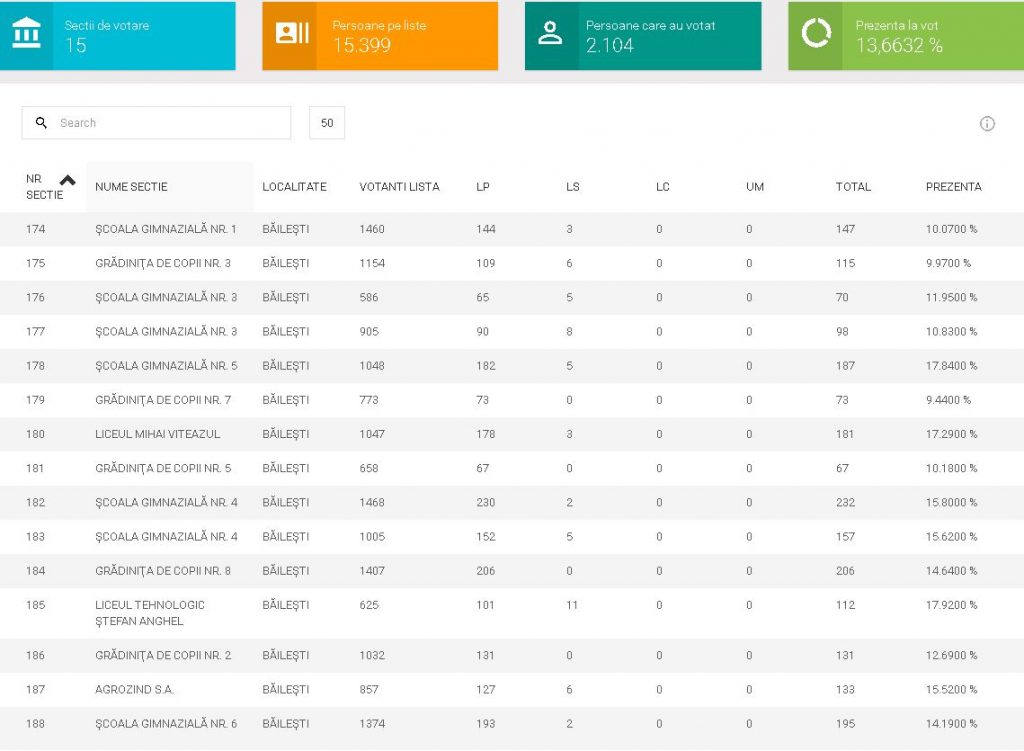
Task: Click voters-on-list value 1154
Action: (372, 263)
